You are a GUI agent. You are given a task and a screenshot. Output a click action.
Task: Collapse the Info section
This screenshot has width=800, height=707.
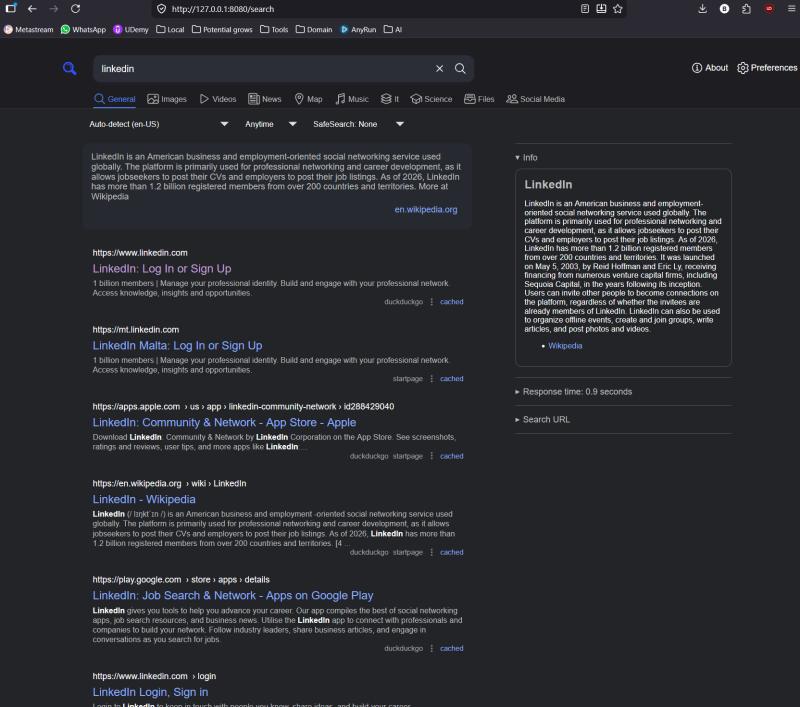pos(526,158)
